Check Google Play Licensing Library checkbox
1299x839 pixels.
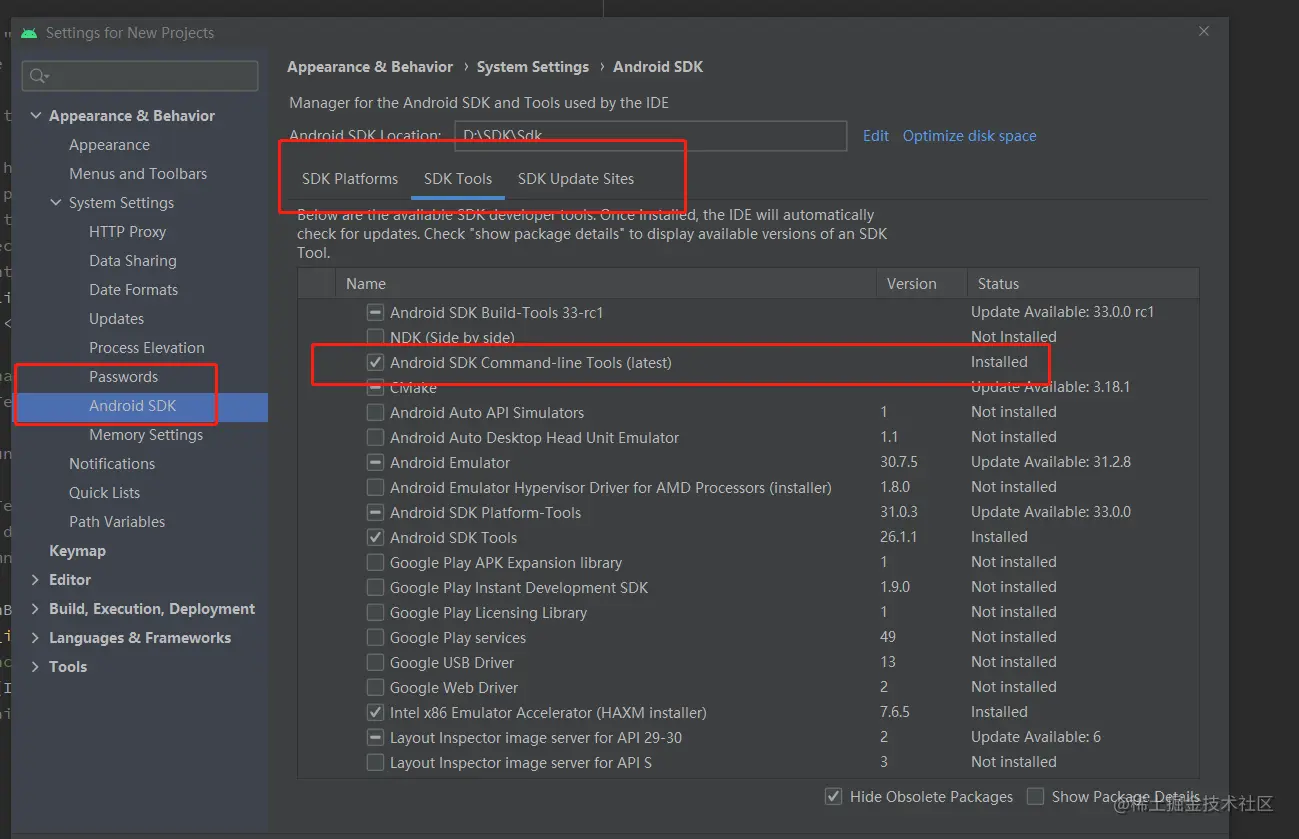375,612
